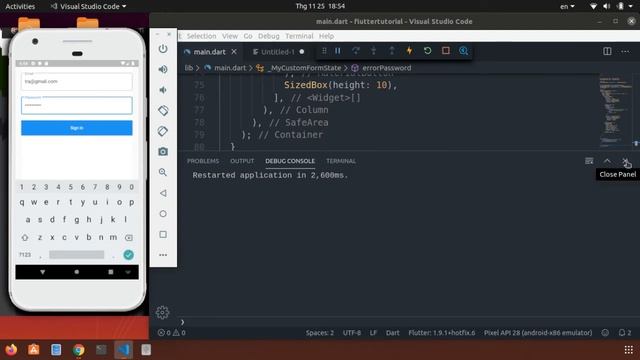Viewport: 640px width, 360px height.
Task: Click the emulator power button icon
Action: pos(163,49)
